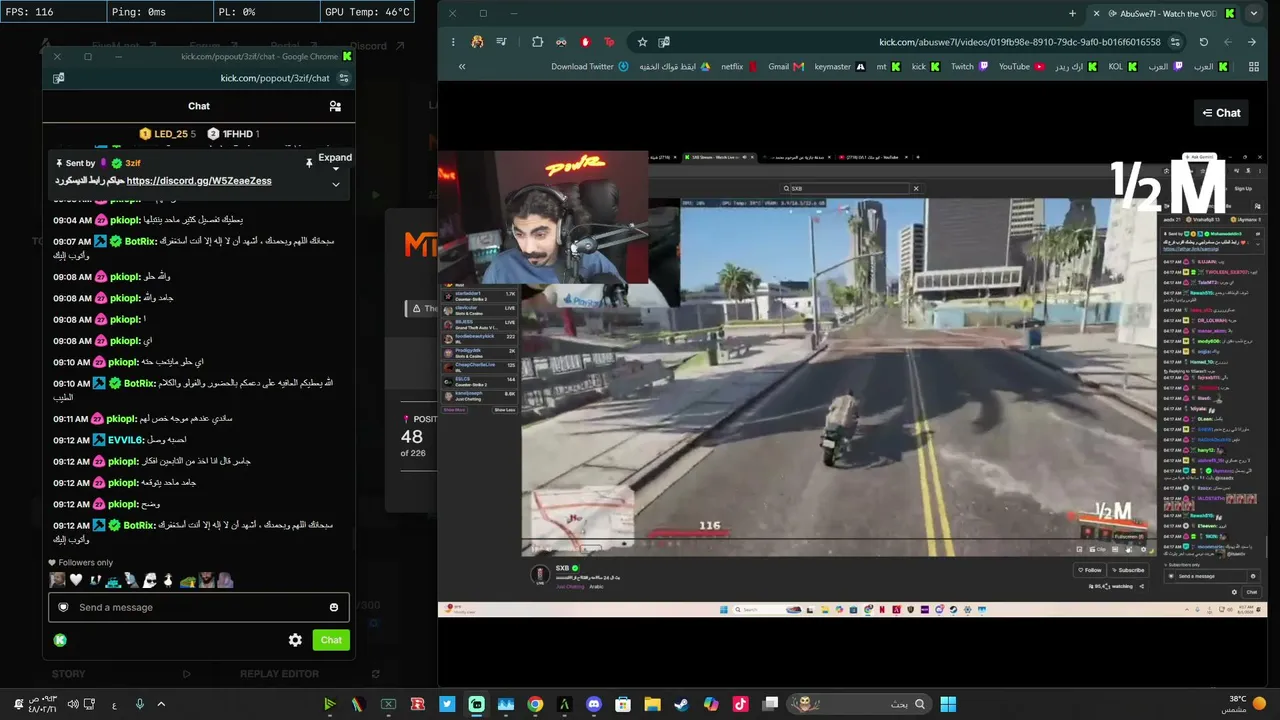The image size is (1280, 720).
Task: Focus the Send a message field
Action: [x=199, y=607]
